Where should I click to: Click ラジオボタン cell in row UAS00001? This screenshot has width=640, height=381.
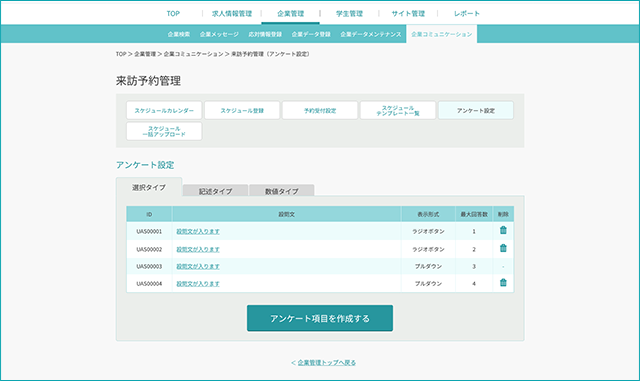coord(428,231)
